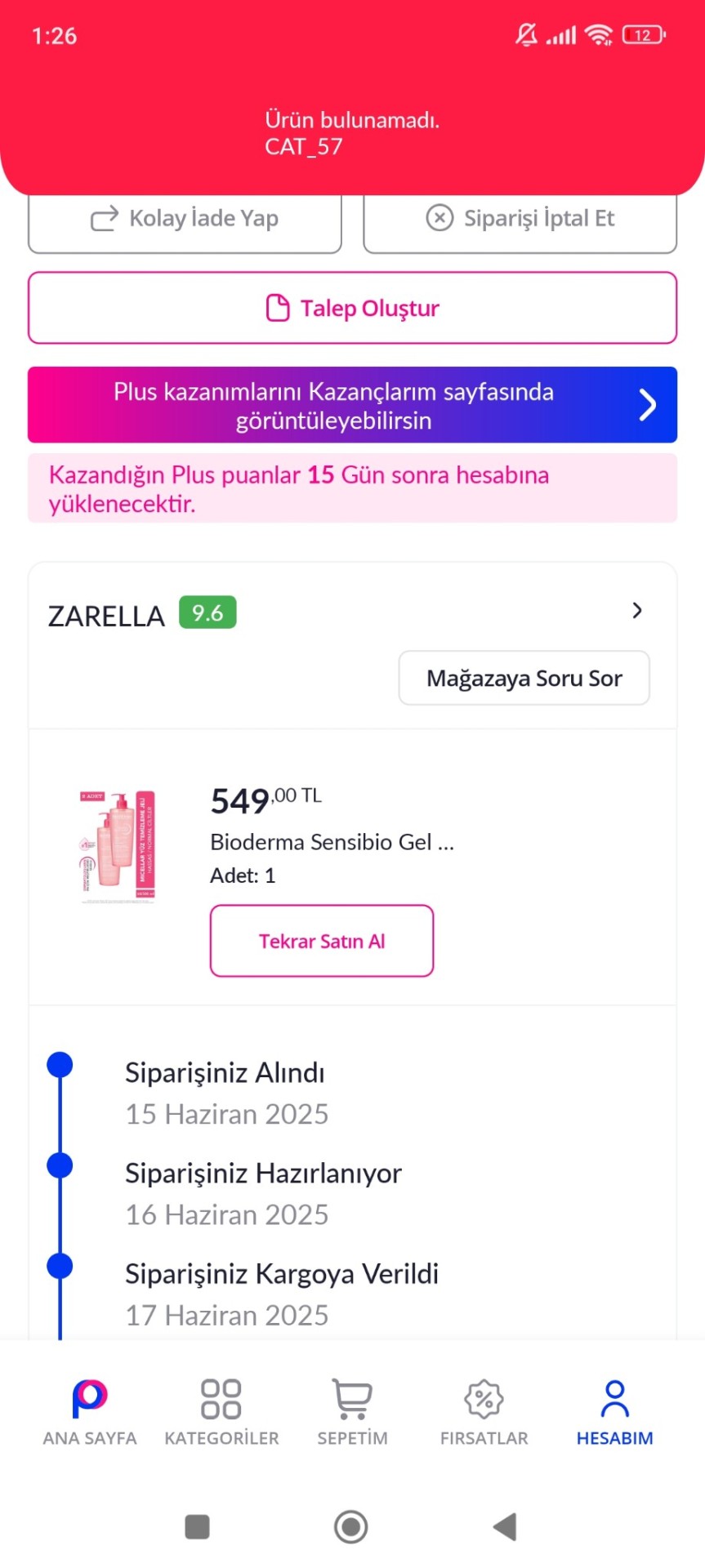Tap the Android recent apps square
Image resolution: width=705 pixels, height=1568 pixels.
tap(198, 1526)
